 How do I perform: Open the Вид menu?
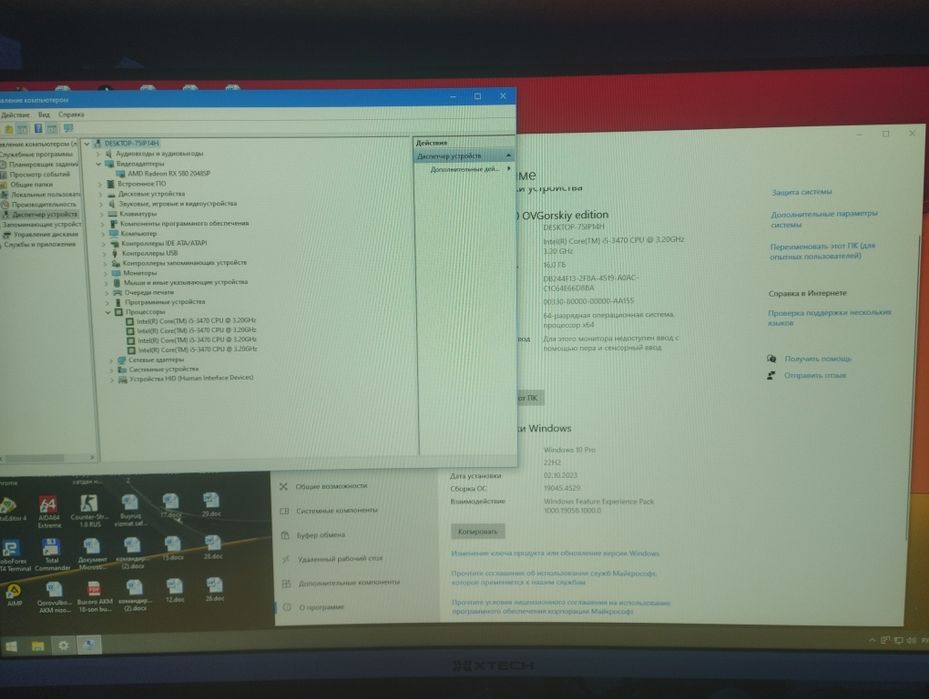44,115
